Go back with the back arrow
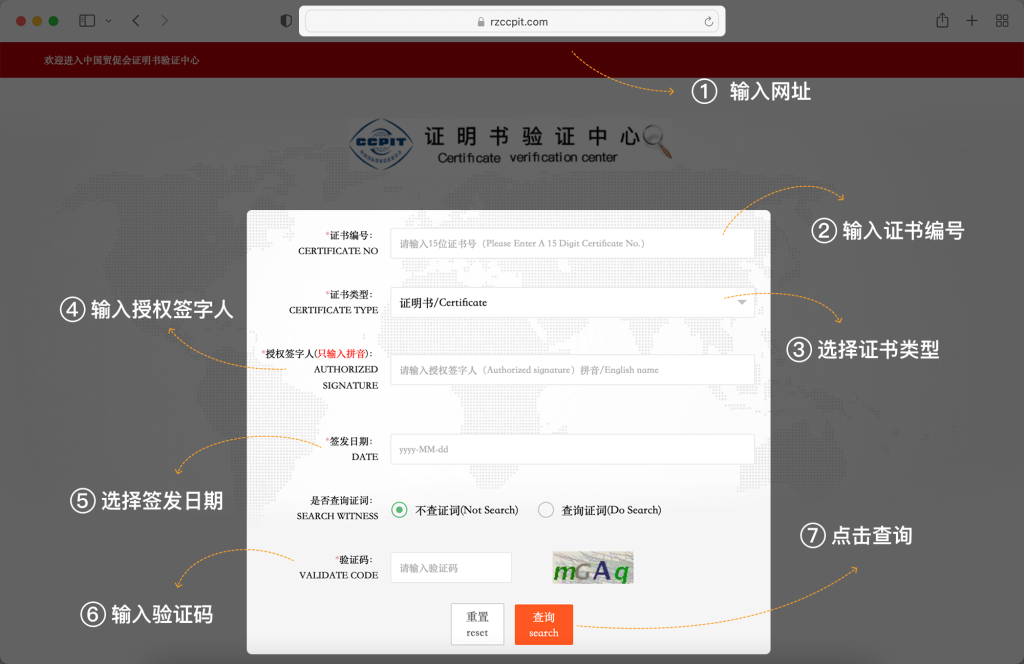The image size is (1024, 664). coord(136,21)
